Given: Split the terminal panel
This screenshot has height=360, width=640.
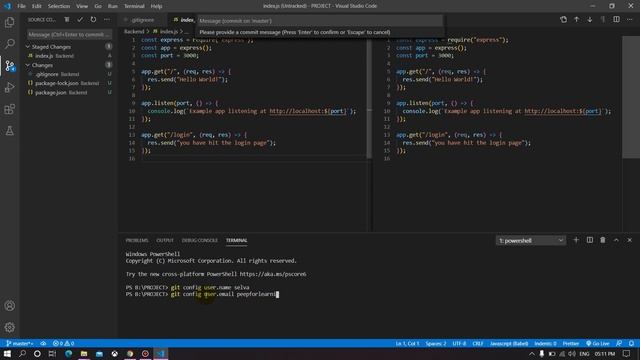Looking at the screenshot, I should coord(590,240).
